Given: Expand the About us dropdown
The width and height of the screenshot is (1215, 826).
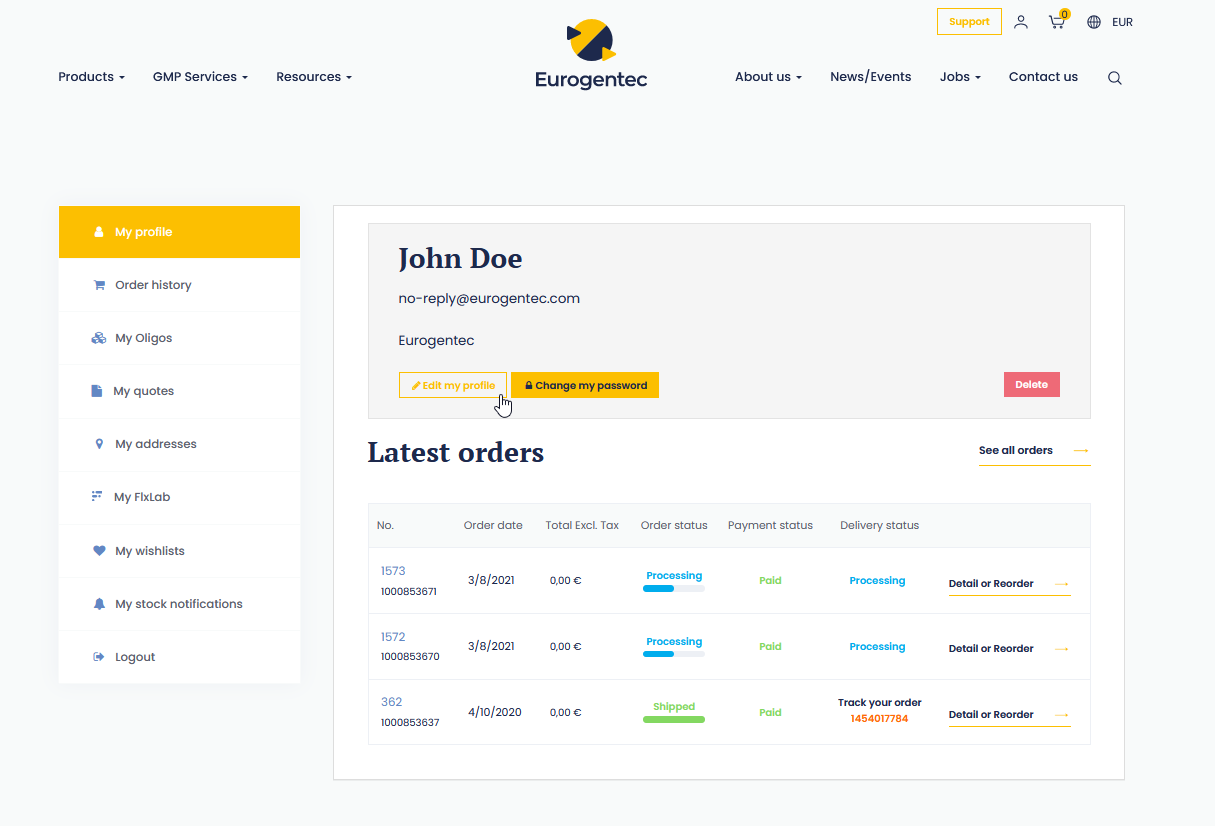Looking at the screenshot, I should click(x=768, y=77).
